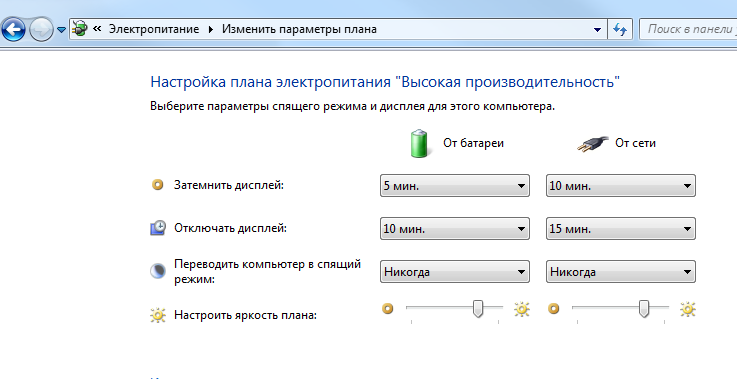Open Отключать дисплей battery dropdown showing 10 мин.
Viewport: 737px width, 379px height.
tap(455, 229)
